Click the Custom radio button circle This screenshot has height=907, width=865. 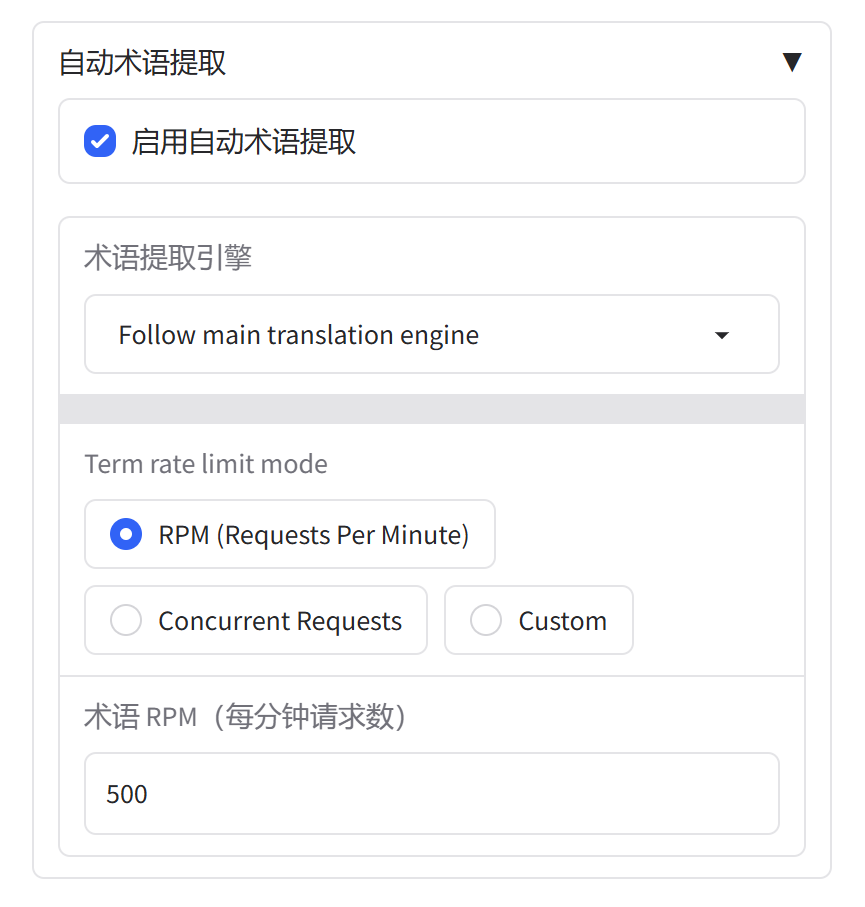[x=486, y=620]
